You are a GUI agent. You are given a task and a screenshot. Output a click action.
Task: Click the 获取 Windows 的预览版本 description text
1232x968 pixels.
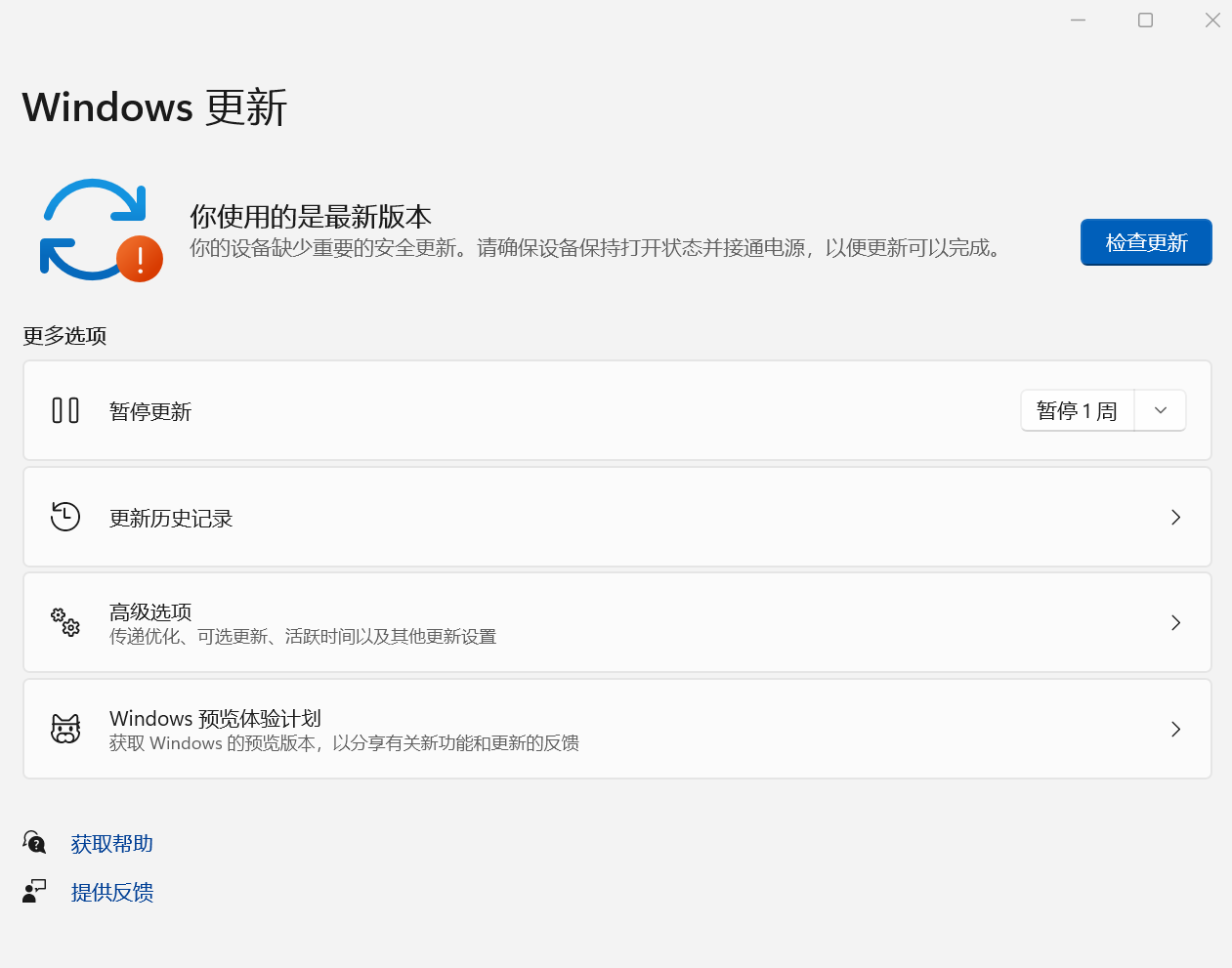(344, 743)
